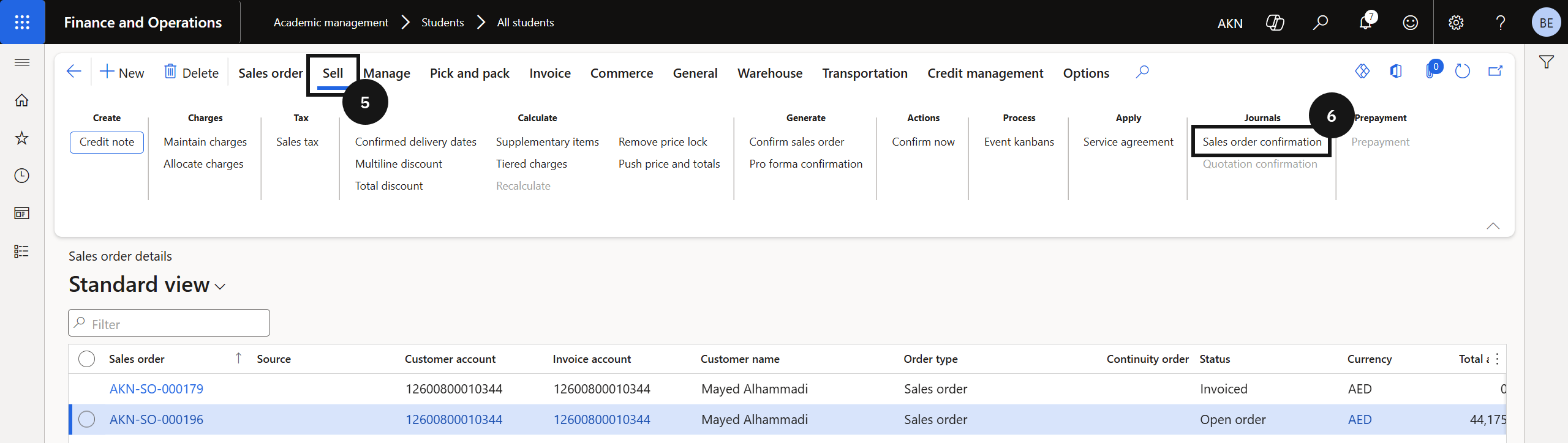Open Service agreement
The width and height of the screenshot is (1568, 443).
pos(1128,142)
